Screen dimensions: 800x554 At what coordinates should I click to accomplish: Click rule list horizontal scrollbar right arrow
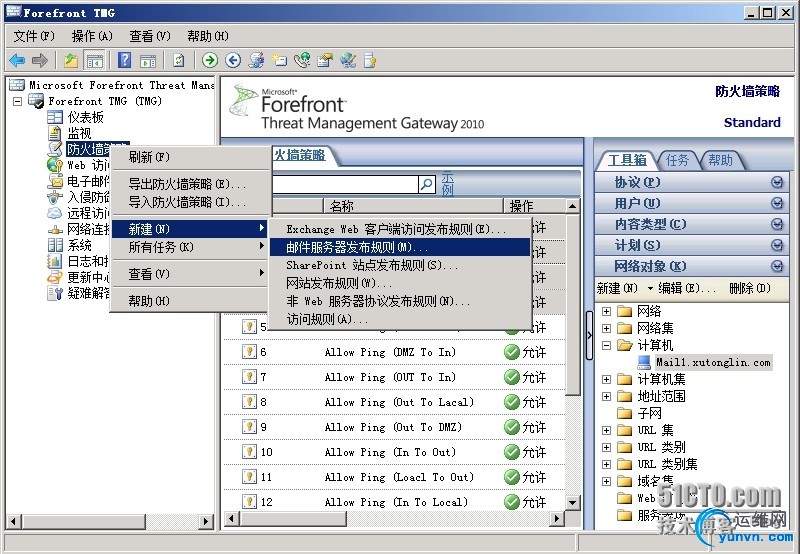click(x=557, y=519)
